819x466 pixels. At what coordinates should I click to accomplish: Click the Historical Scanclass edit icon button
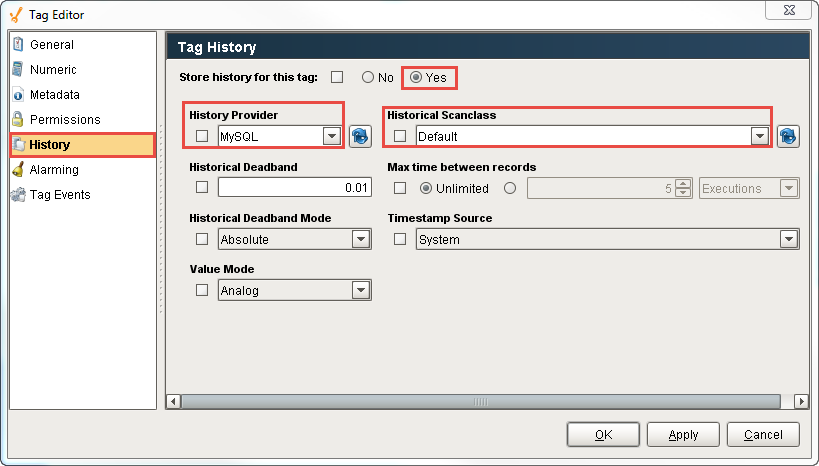(x=788, y=136)
